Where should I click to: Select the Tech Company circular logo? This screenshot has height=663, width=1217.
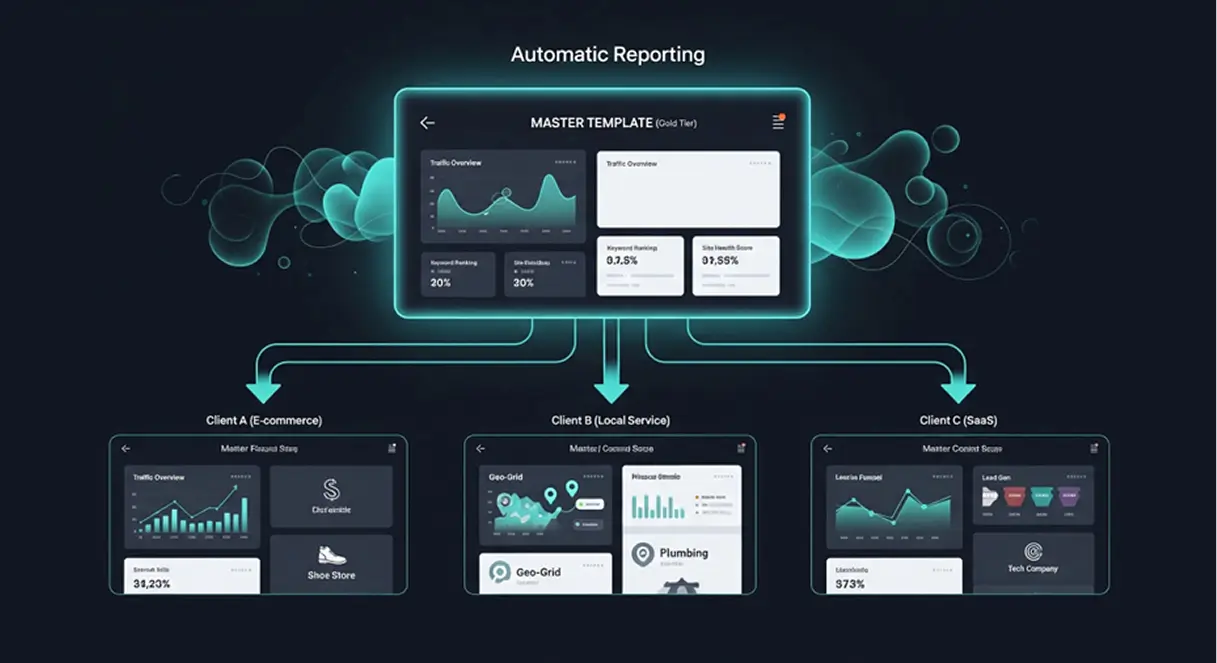click(x=1033, y=551)
